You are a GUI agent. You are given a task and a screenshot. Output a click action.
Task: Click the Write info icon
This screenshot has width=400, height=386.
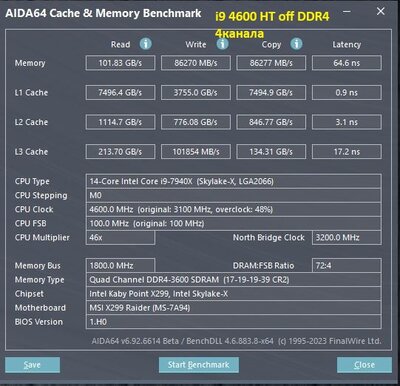[222, 44]
